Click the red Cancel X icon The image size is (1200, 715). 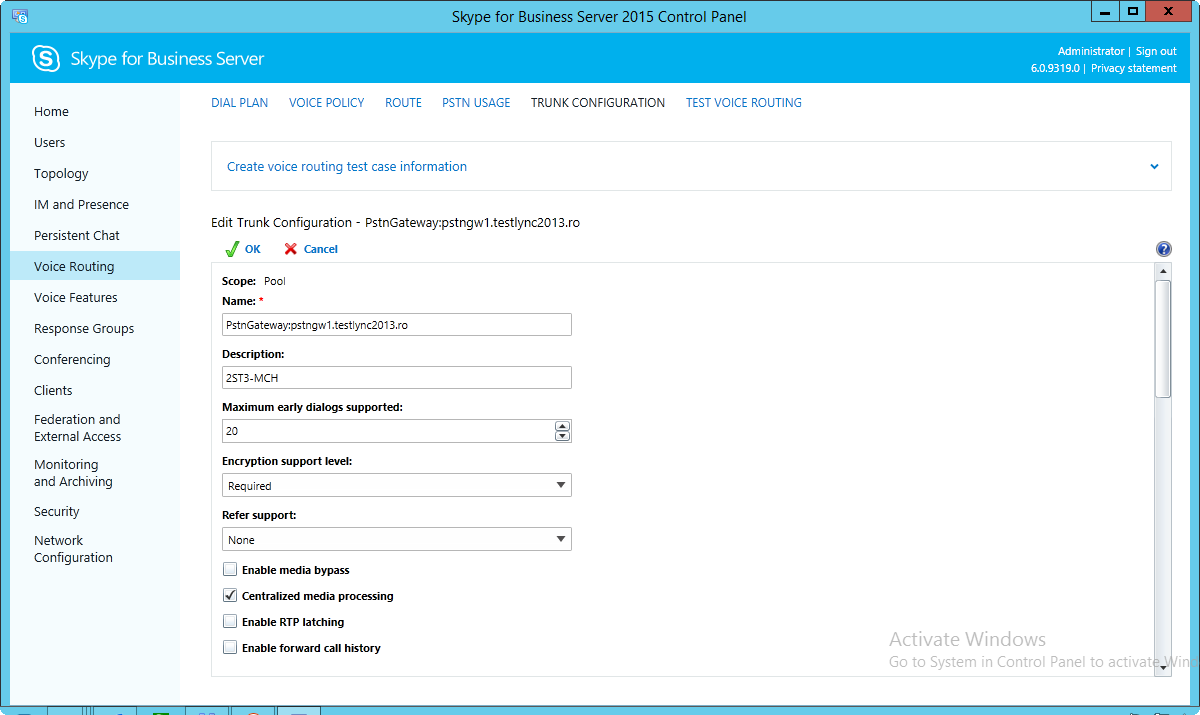[x=291, y=249]
